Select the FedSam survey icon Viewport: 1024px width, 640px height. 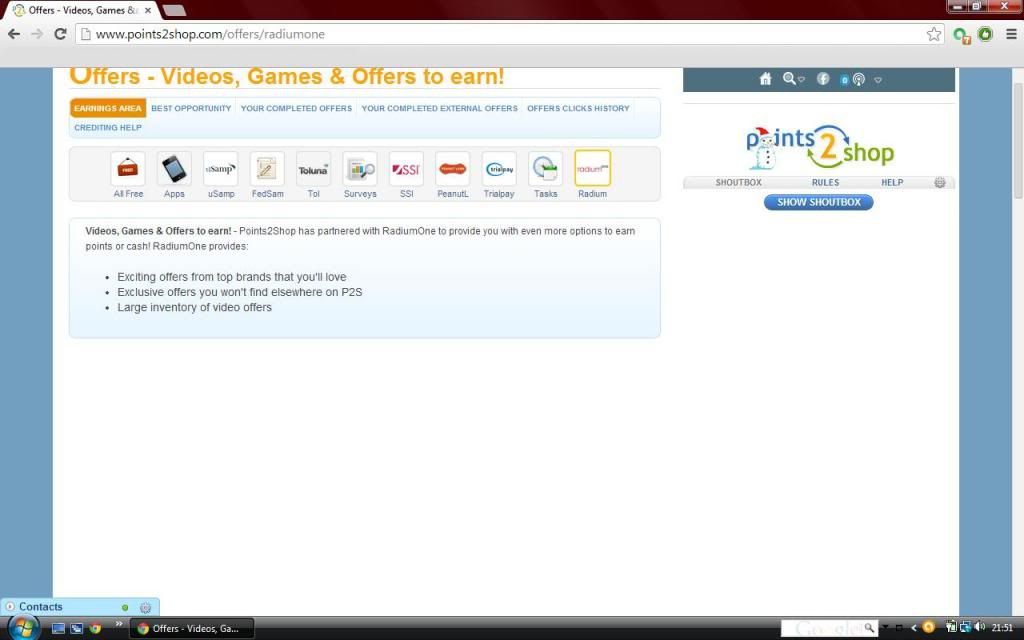click(x=267, y=168)
